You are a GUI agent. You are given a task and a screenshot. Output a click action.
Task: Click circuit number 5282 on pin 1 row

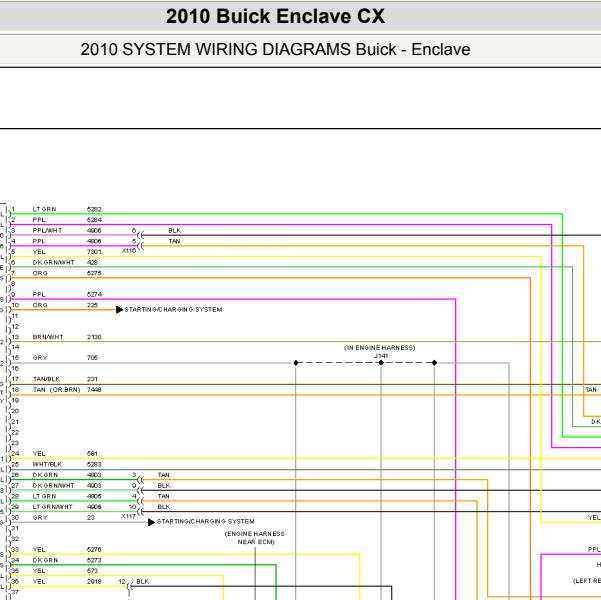pyautogui.click(x=94, y=209)
